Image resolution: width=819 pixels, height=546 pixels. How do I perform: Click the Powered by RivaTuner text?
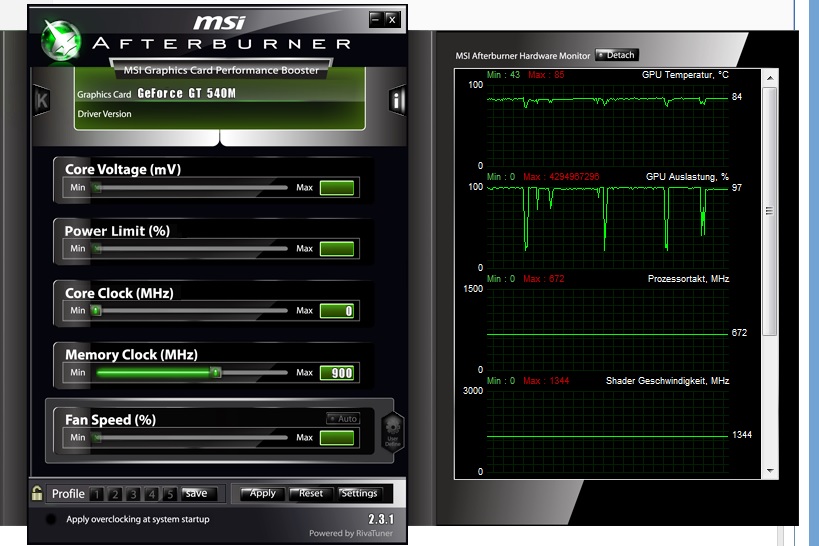coord(350,533)
